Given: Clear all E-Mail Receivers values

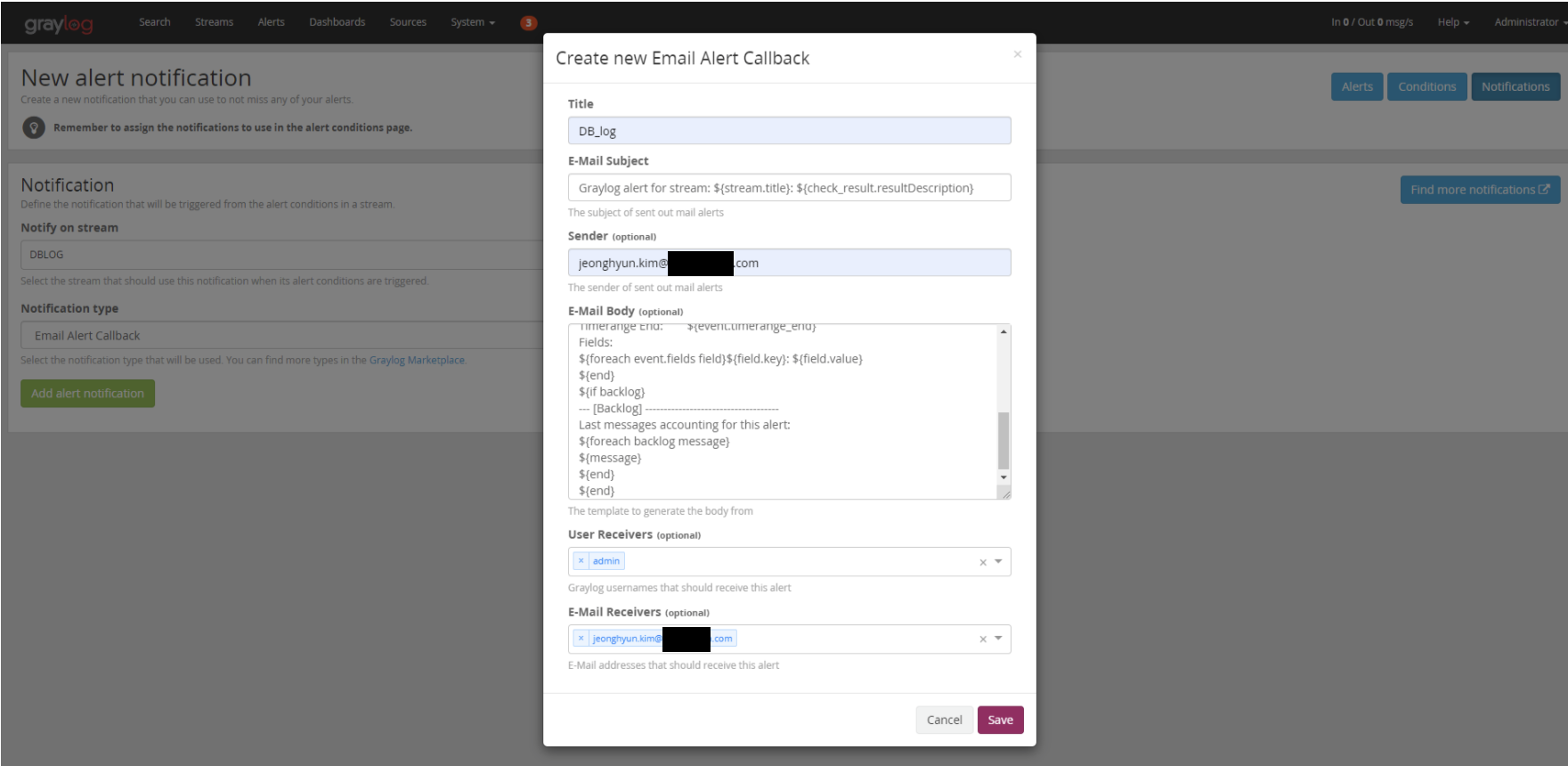Looking at the screenshot, I should coord(983,640).
